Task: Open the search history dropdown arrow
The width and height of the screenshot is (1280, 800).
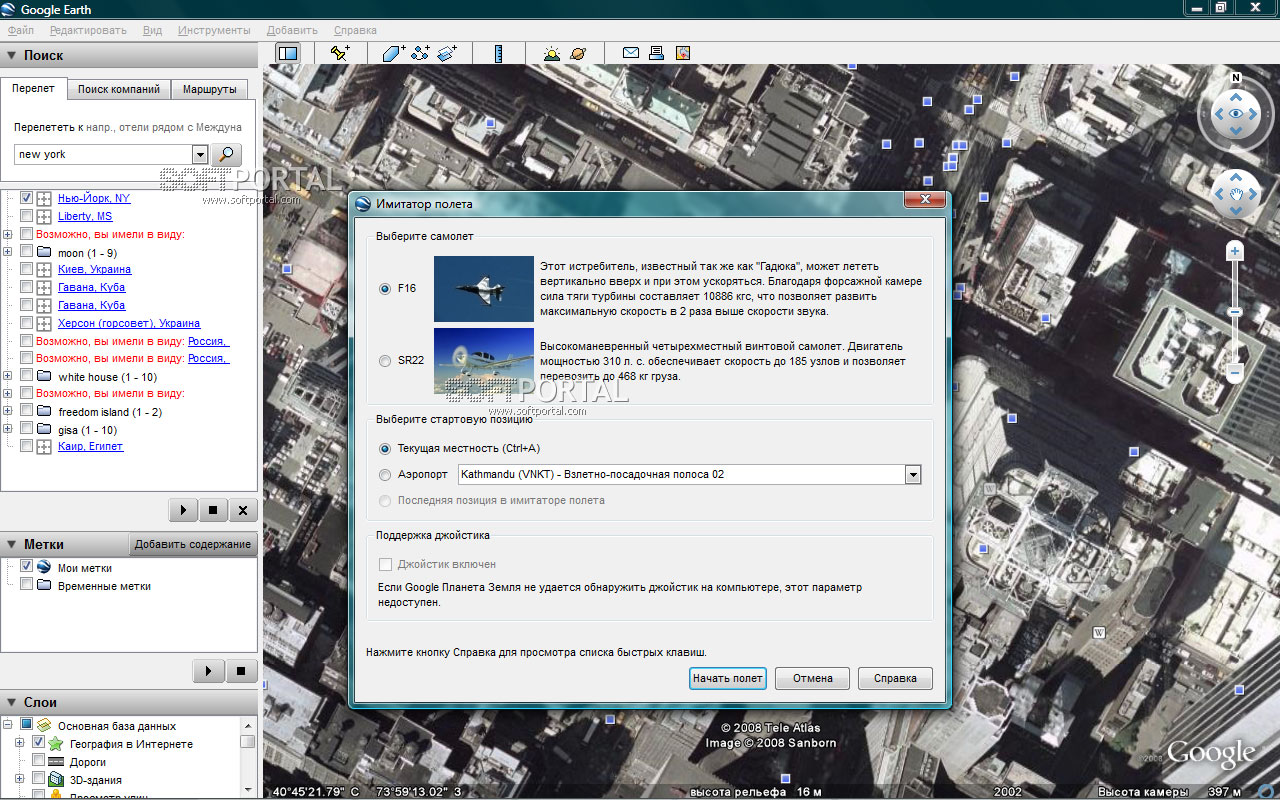Action: tap(199, 154)
